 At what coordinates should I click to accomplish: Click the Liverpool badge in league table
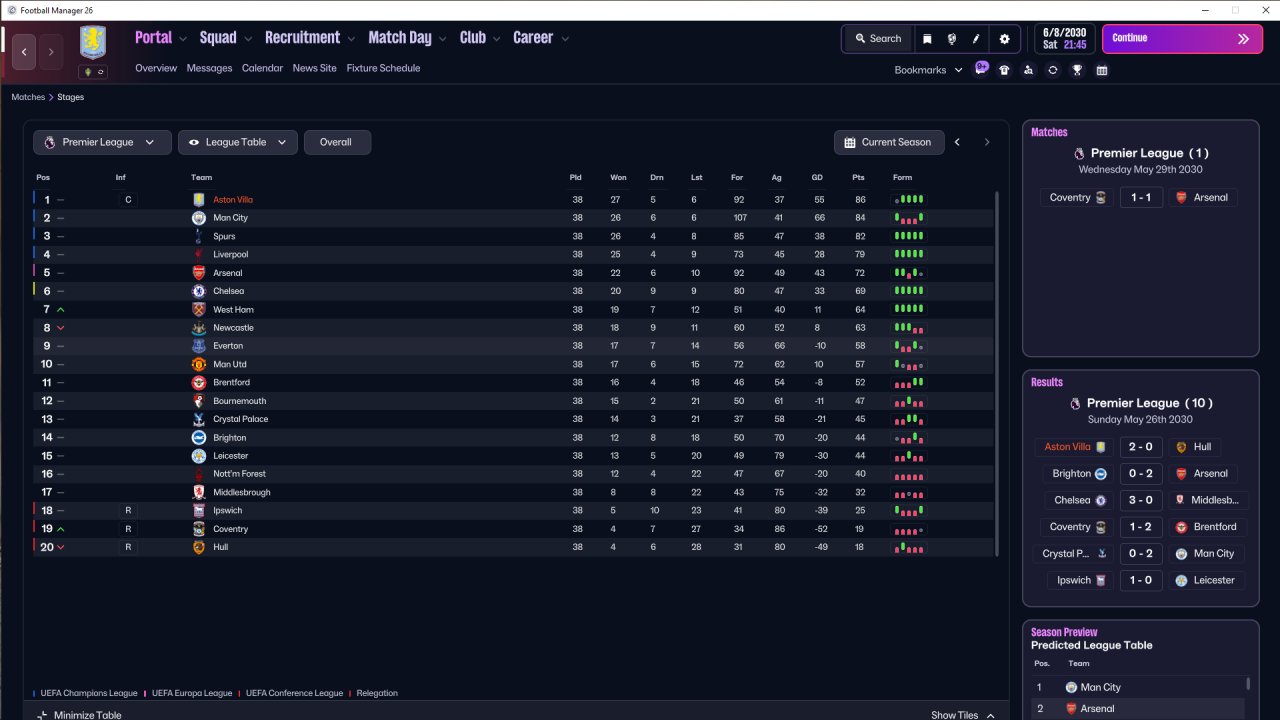pyautogui.click(x=199, y=254)
